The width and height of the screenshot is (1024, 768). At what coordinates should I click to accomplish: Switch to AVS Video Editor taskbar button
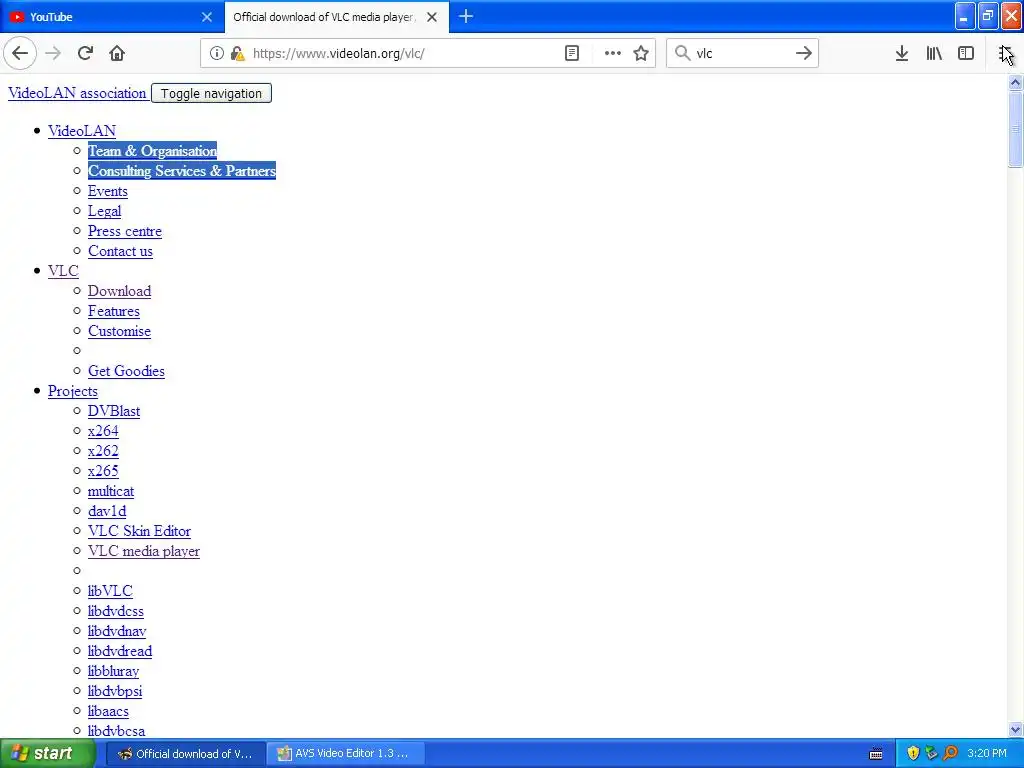[346, 754]
